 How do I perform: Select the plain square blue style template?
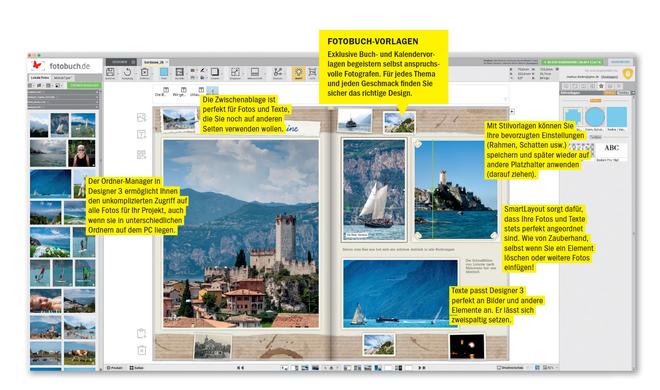[617, 117]
